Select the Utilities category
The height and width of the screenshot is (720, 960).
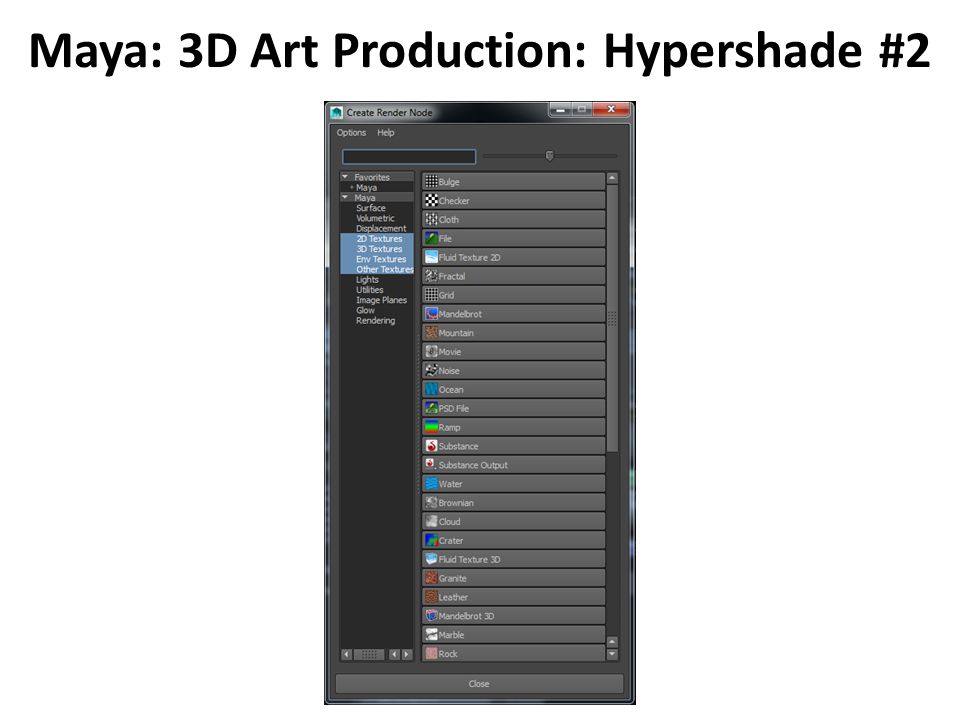pos(370,290)
